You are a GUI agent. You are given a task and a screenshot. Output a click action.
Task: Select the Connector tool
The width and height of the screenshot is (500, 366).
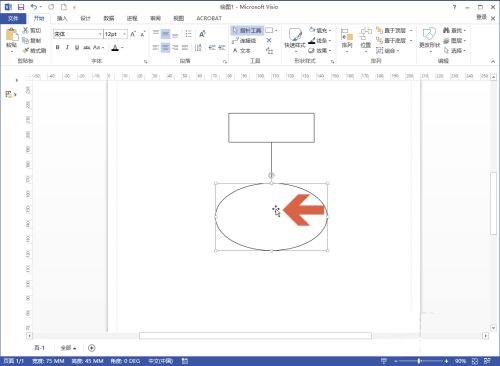pos(244,40)
